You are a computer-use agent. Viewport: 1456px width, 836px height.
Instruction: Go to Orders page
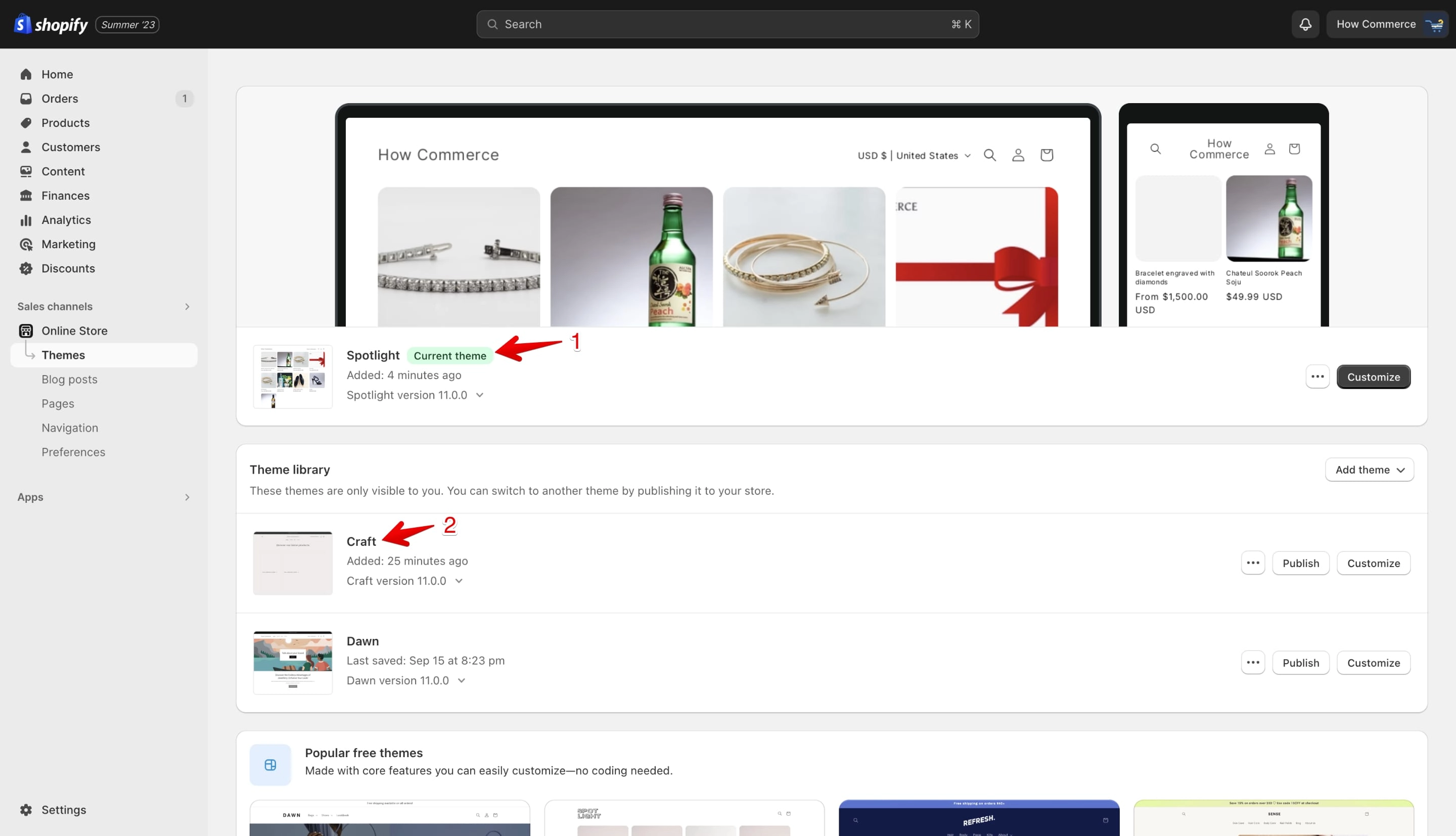[x=60, y=98]
